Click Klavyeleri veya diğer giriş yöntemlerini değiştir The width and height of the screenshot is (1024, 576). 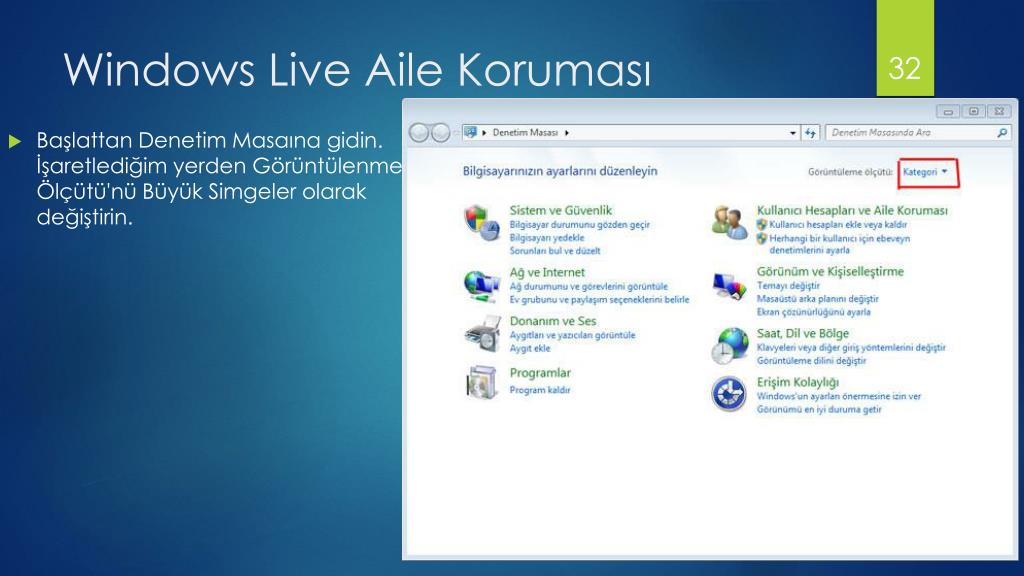pos(851,347)
